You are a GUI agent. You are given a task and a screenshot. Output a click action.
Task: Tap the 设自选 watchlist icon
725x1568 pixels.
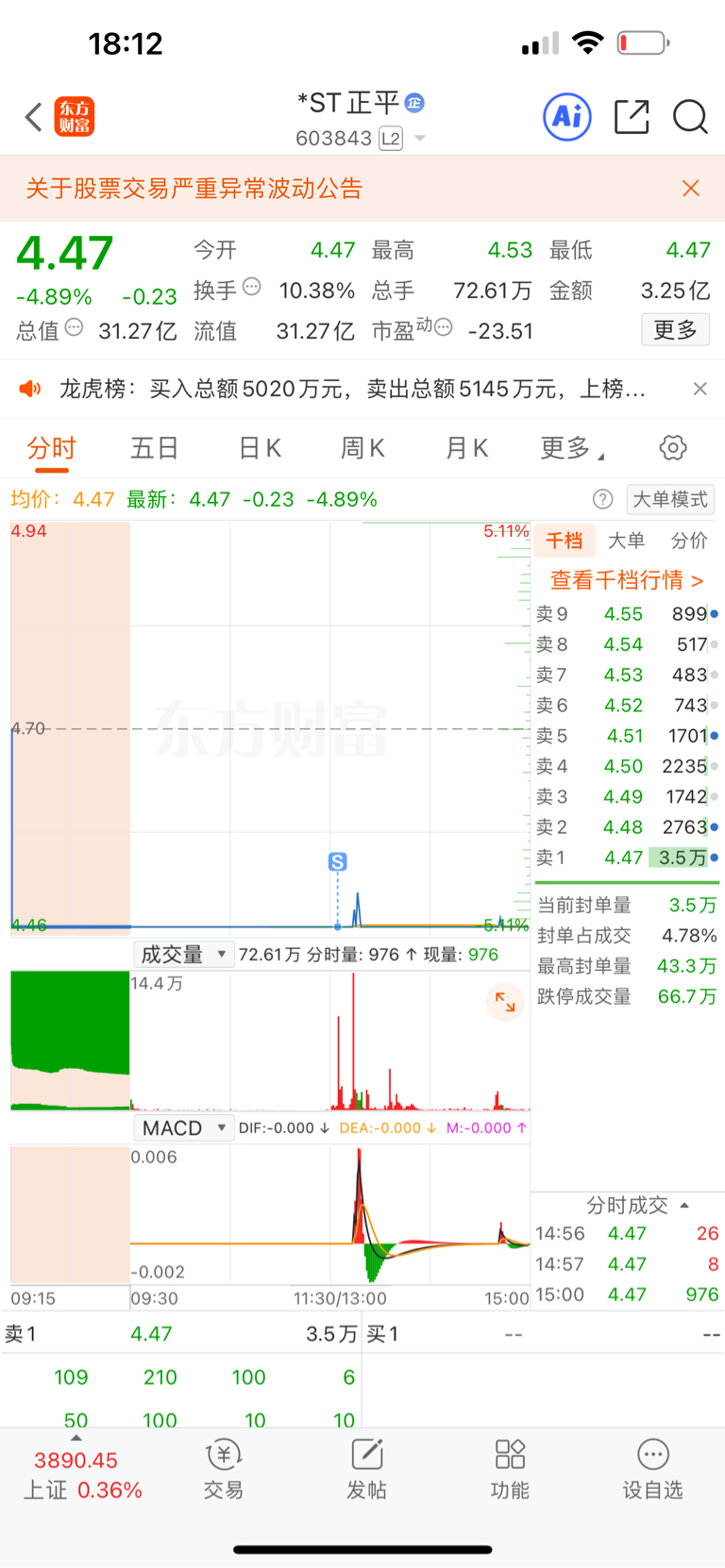(652, 1470)
